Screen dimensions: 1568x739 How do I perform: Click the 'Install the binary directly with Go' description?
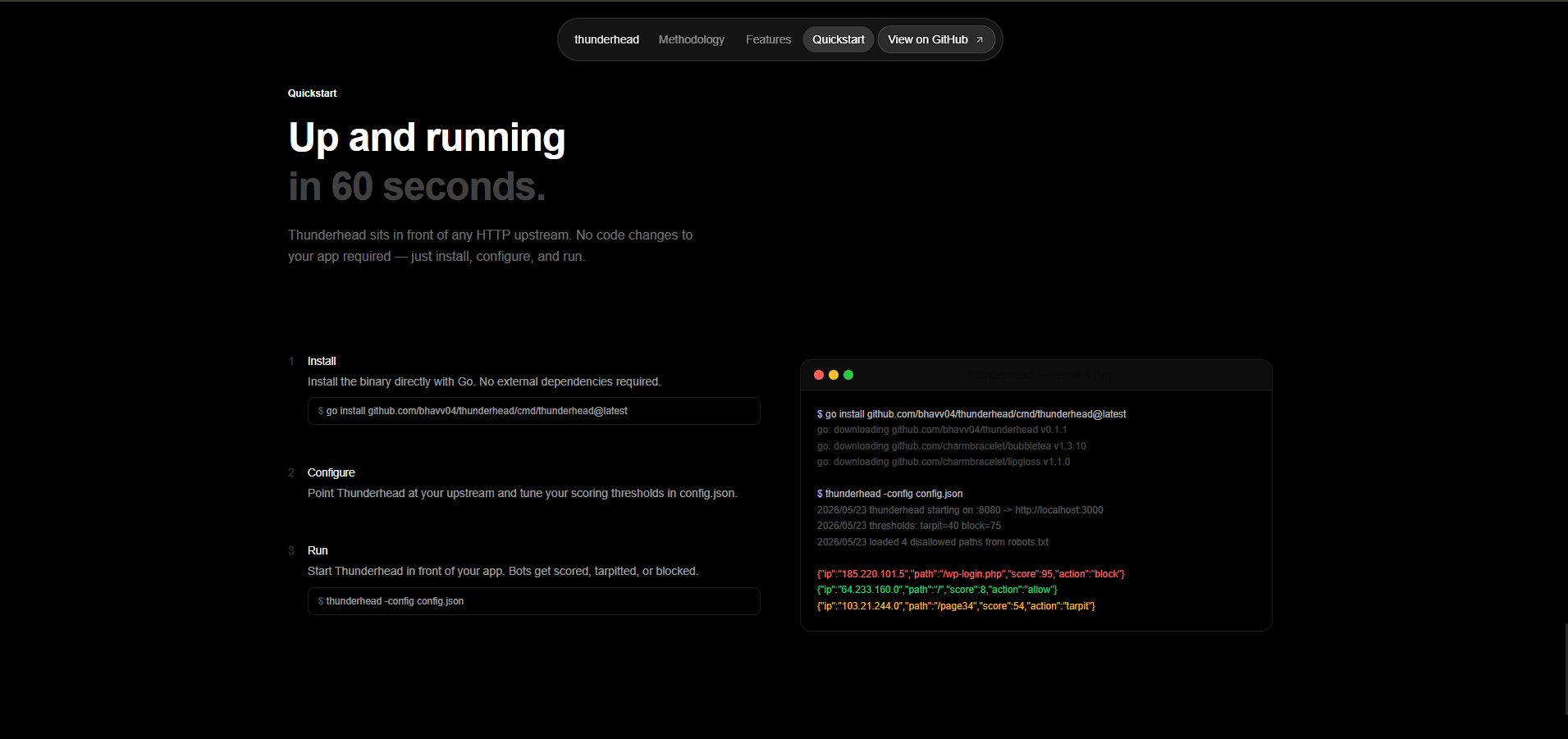[484, 381]
